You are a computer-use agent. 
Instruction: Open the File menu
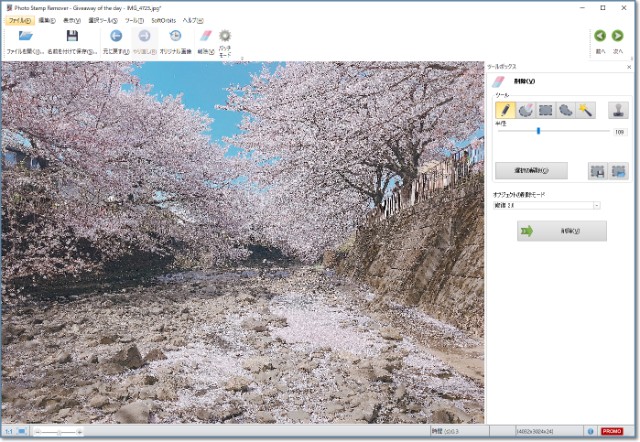(19, 20)
